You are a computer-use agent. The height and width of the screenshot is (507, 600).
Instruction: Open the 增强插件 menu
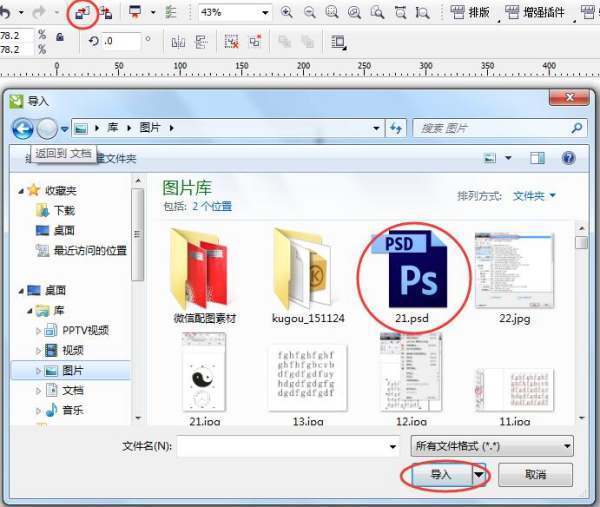[542, 13]
